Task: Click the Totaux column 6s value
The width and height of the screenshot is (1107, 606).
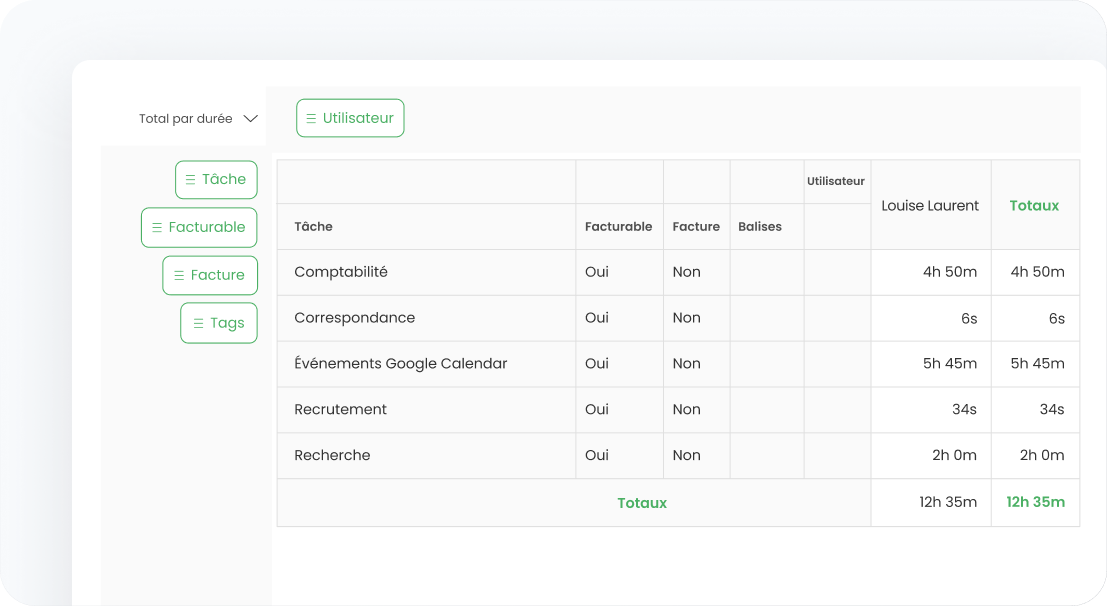Action: click(x=1056, y=319)
